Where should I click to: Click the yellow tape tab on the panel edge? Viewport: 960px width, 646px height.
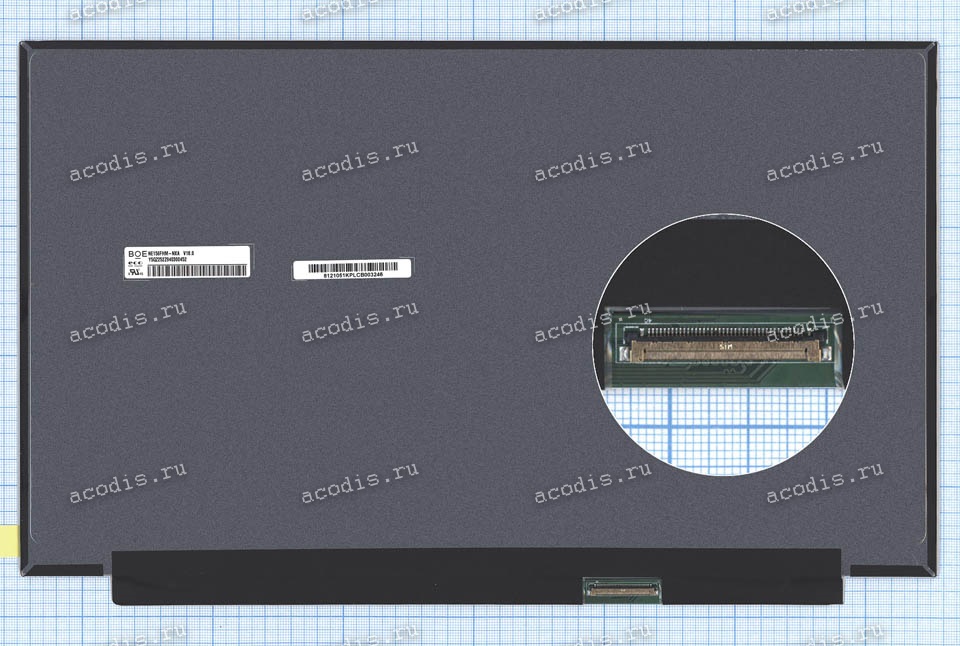point(7,537)
